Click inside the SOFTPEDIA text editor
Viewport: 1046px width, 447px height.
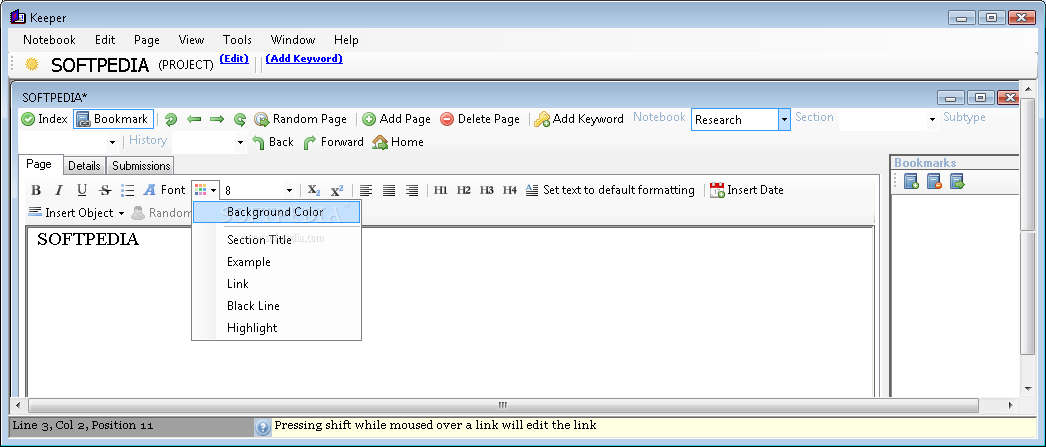450,310
